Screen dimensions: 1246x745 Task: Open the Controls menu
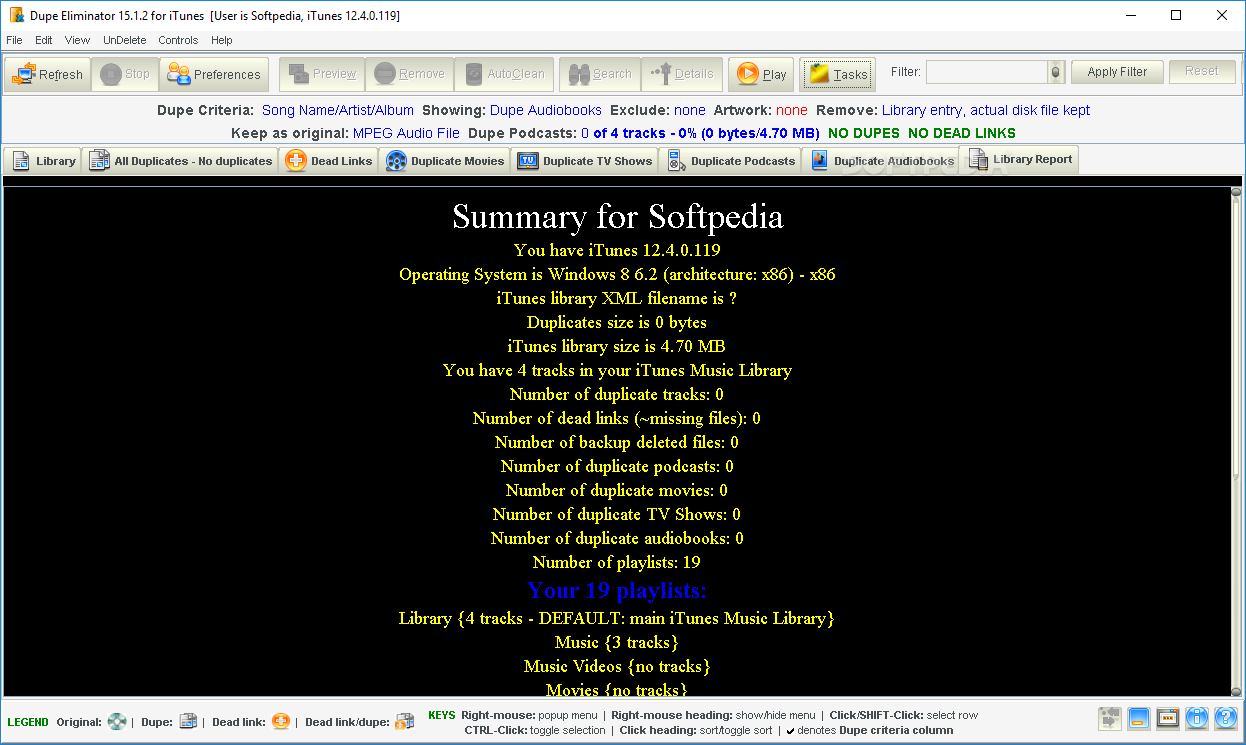[178, 40]
